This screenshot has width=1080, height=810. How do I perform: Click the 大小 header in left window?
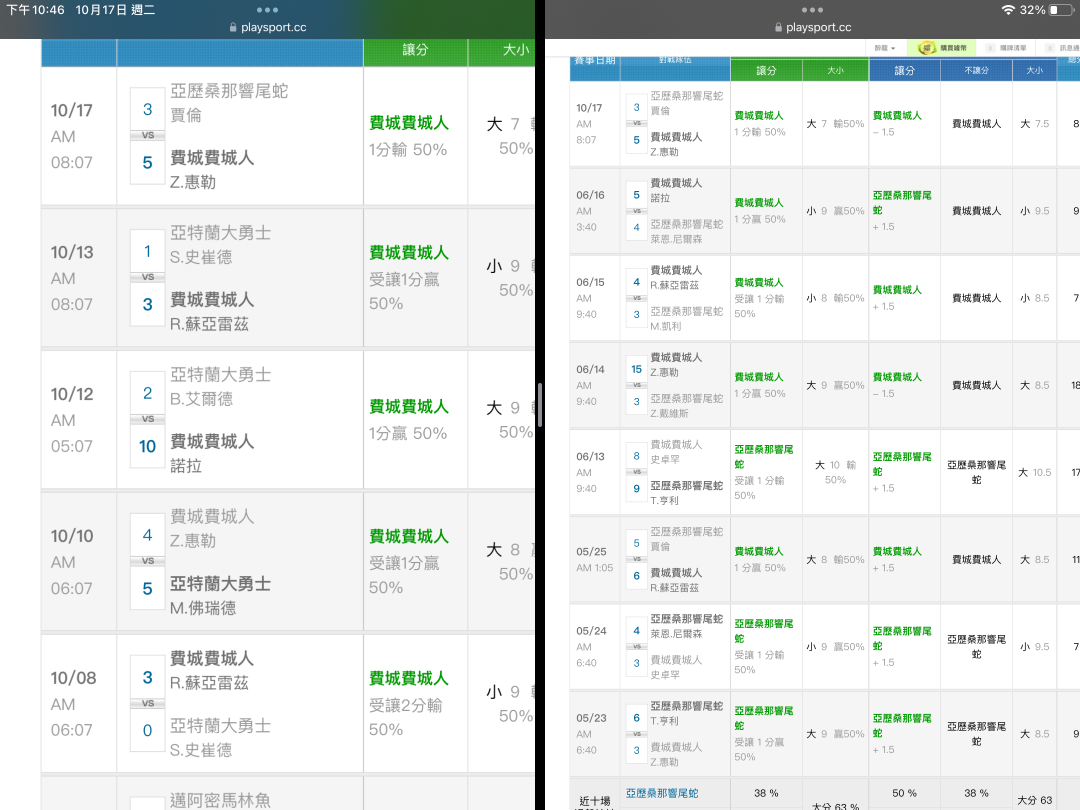[x=516, y=50]
